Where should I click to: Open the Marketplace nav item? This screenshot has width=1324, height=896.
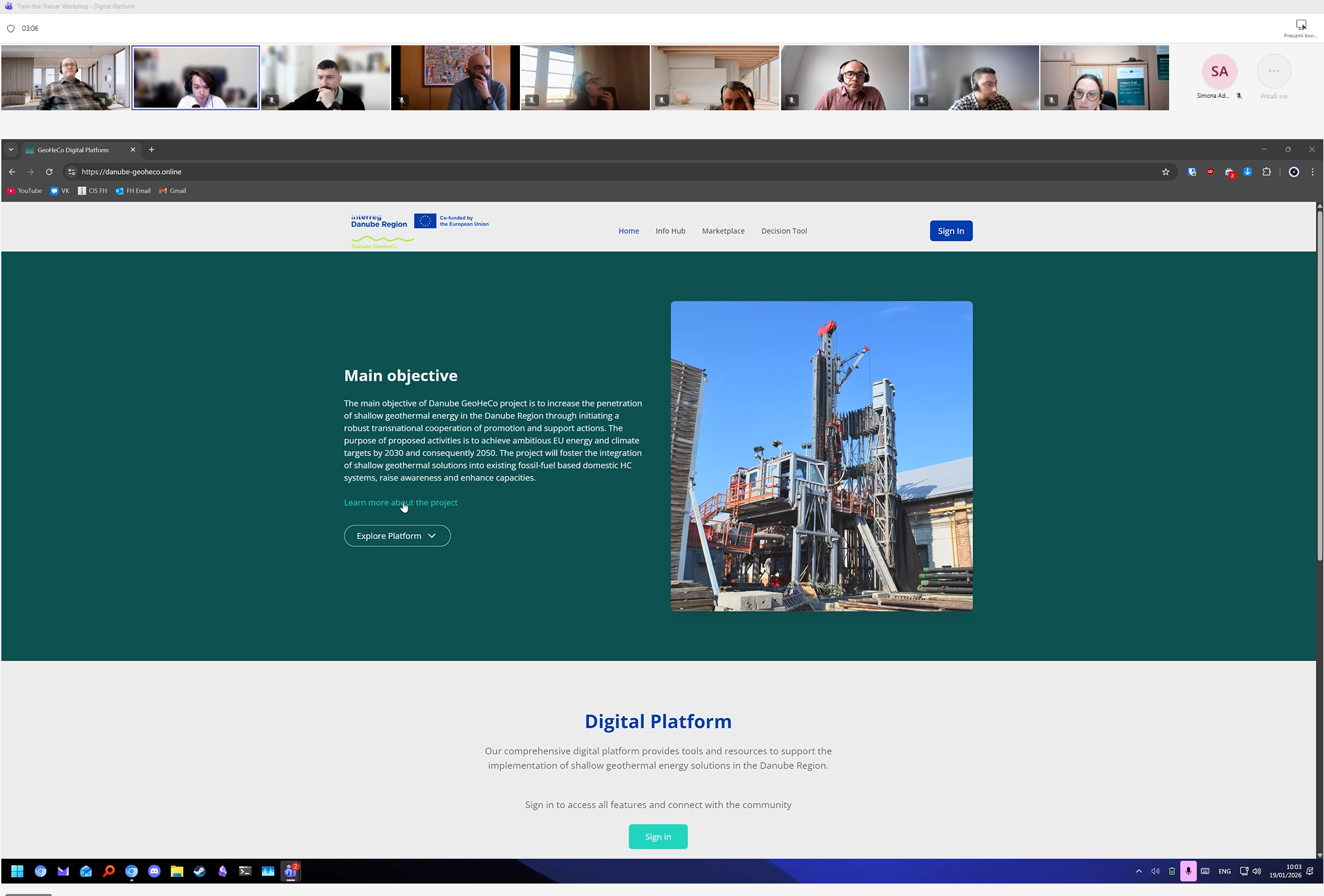[723, 231]
